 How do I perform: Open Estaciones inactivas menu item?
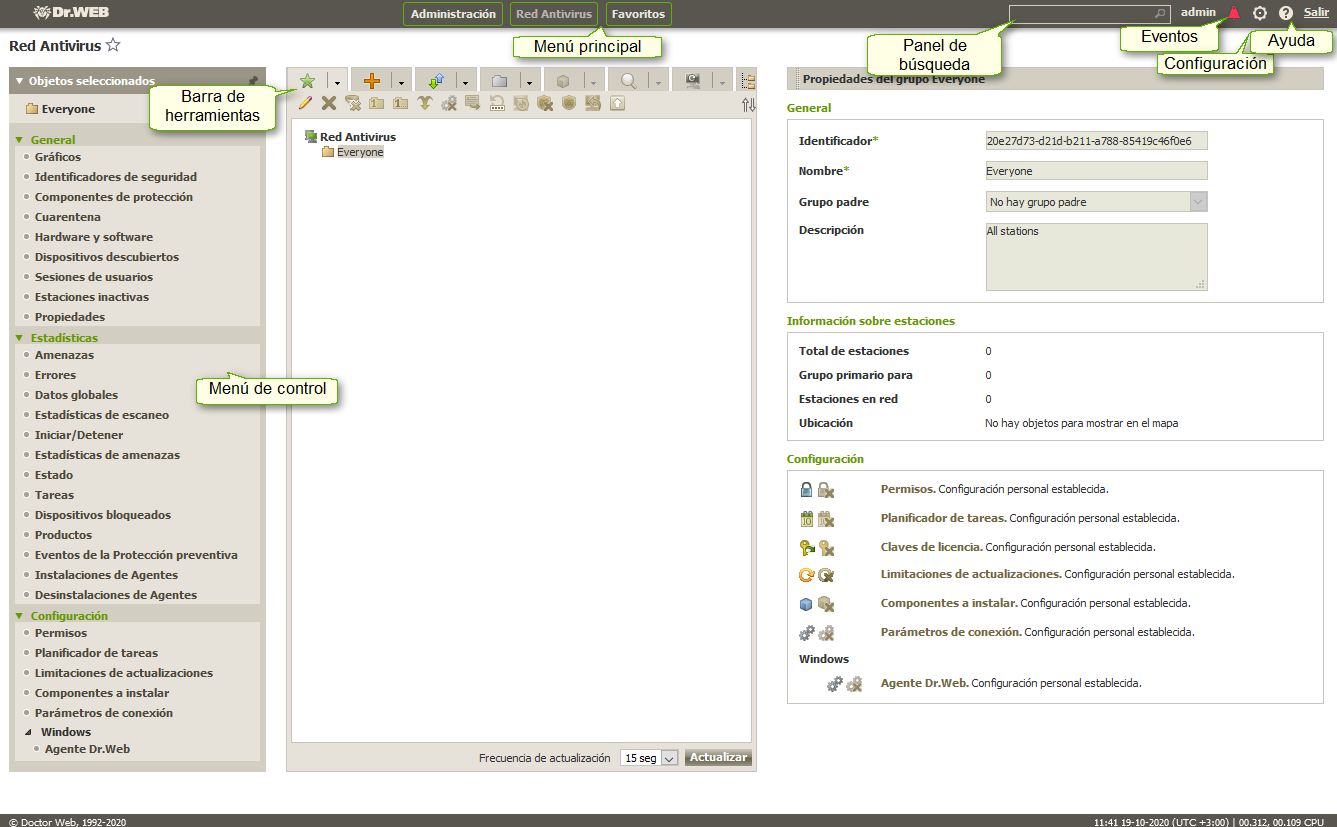92,297
